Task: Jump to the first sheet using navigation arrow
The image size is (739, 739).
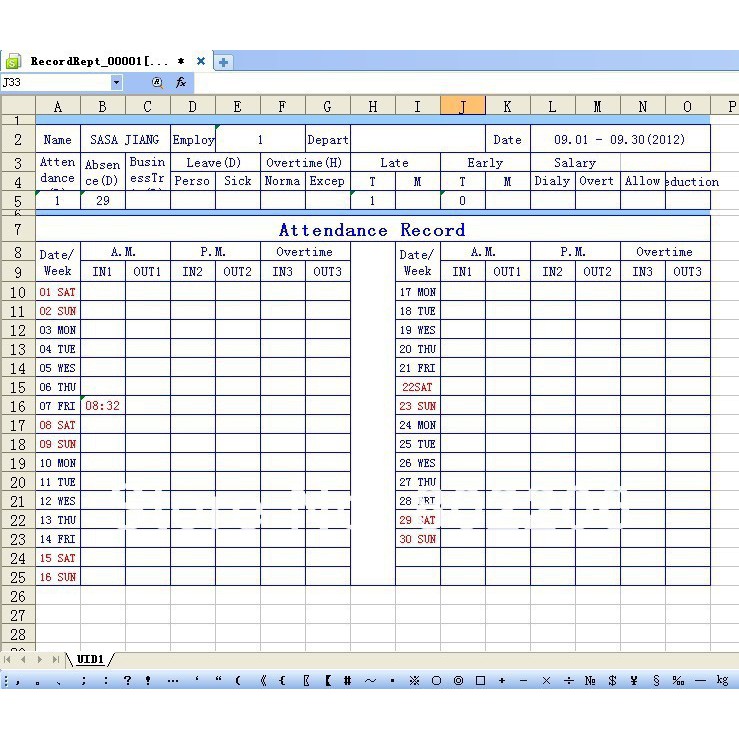Action: tap(9, 659)
